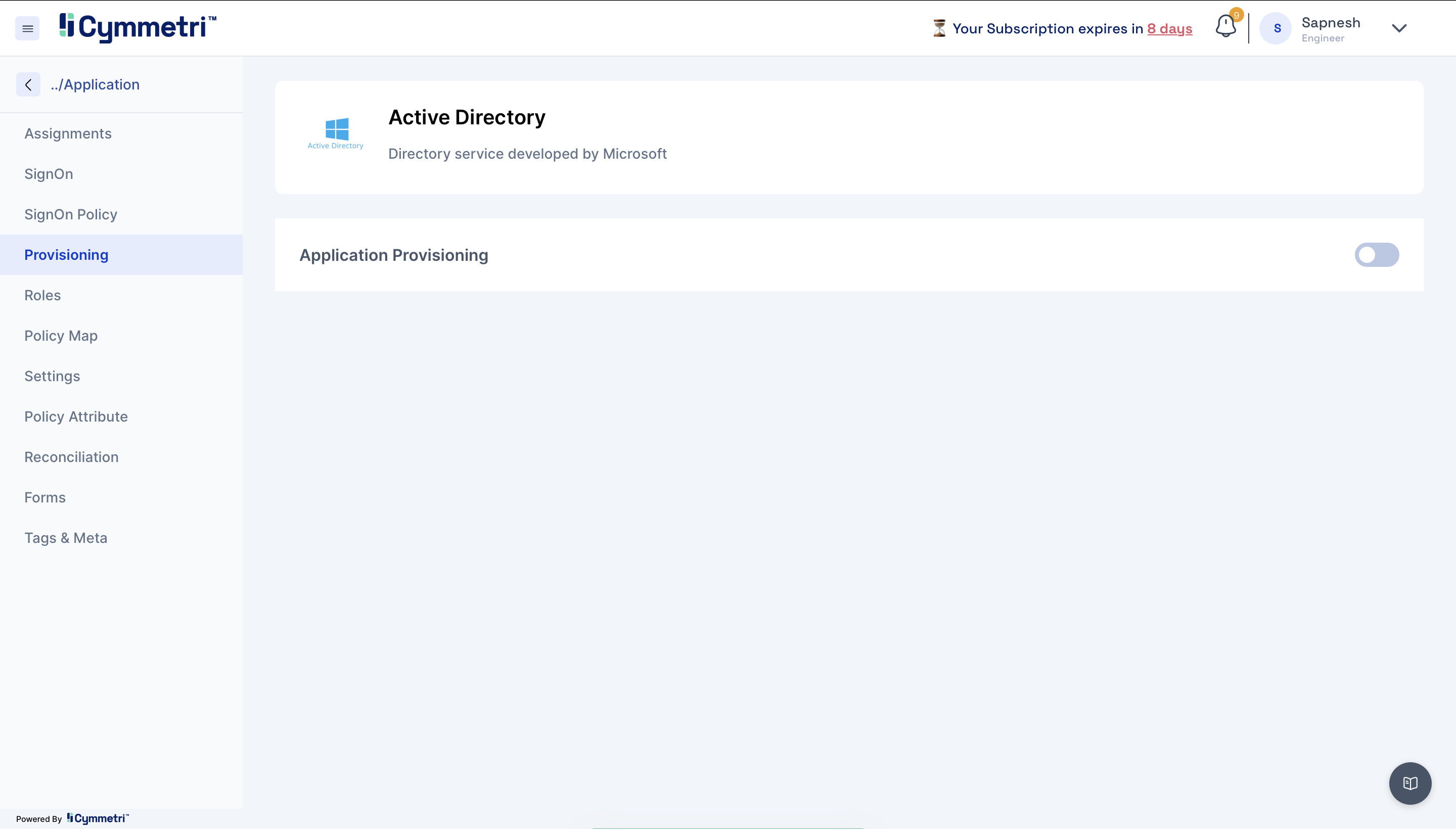Open the help book icon
Viewport: 1456px width, 829px height.
pos(1410,783)
